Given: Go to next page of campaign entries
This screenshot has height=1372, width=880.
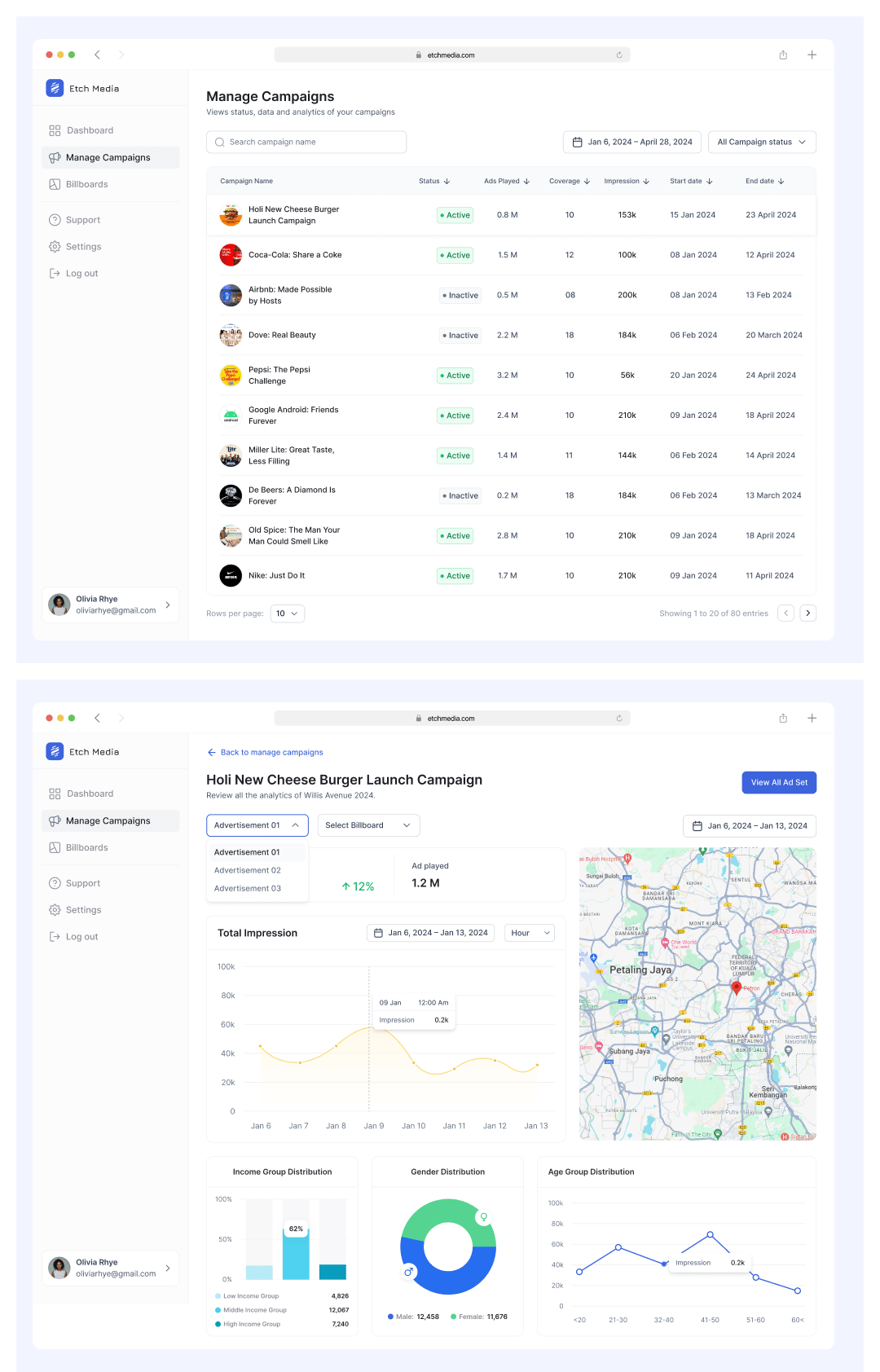Looking at the screenshot, I should click(x=808, y=613).
